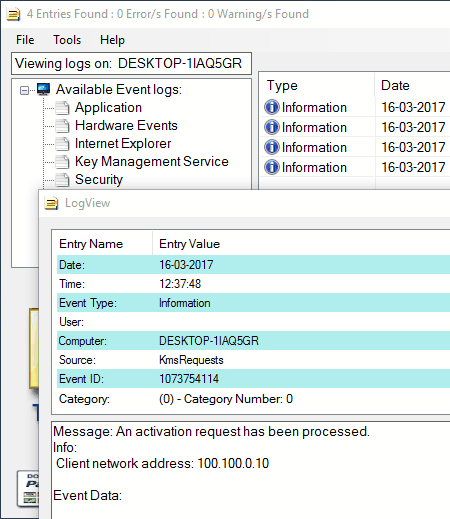
Task: Select the Event Type: Information entry row
Action: [x=253, y=303]
